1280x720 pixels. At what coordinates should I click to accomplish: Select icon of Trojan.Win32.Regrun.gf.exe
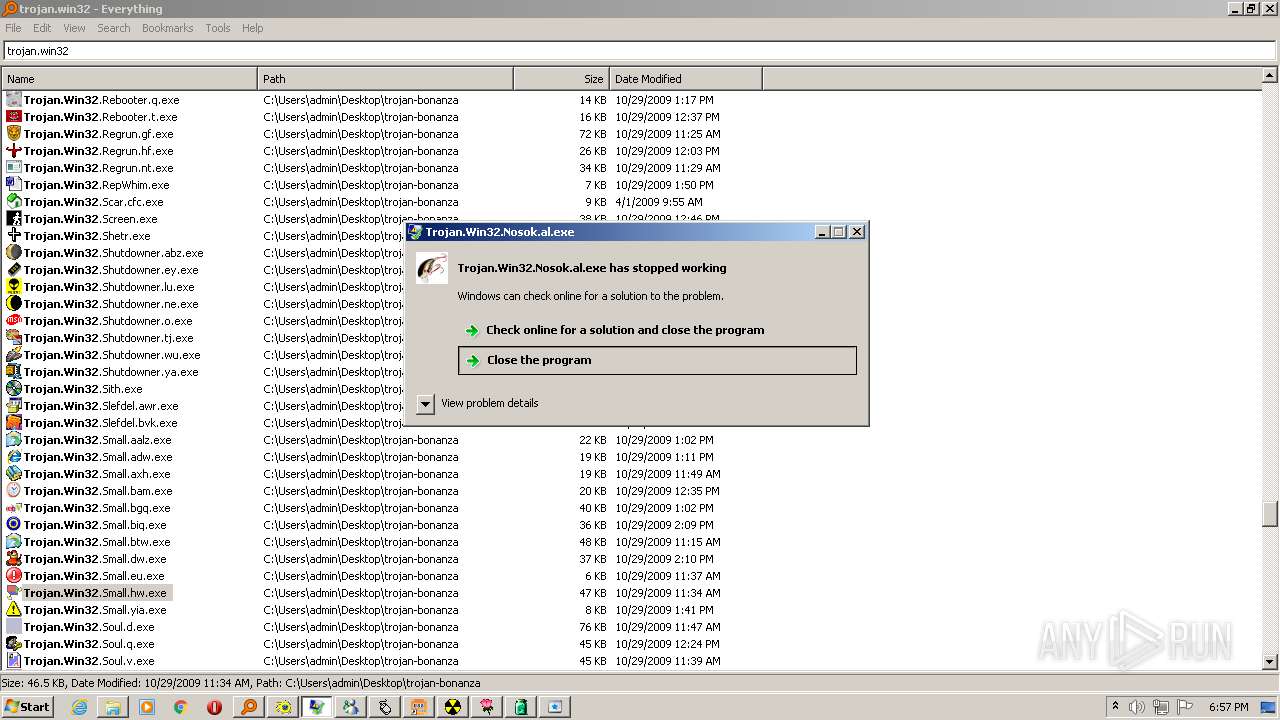tap(14, 134)
